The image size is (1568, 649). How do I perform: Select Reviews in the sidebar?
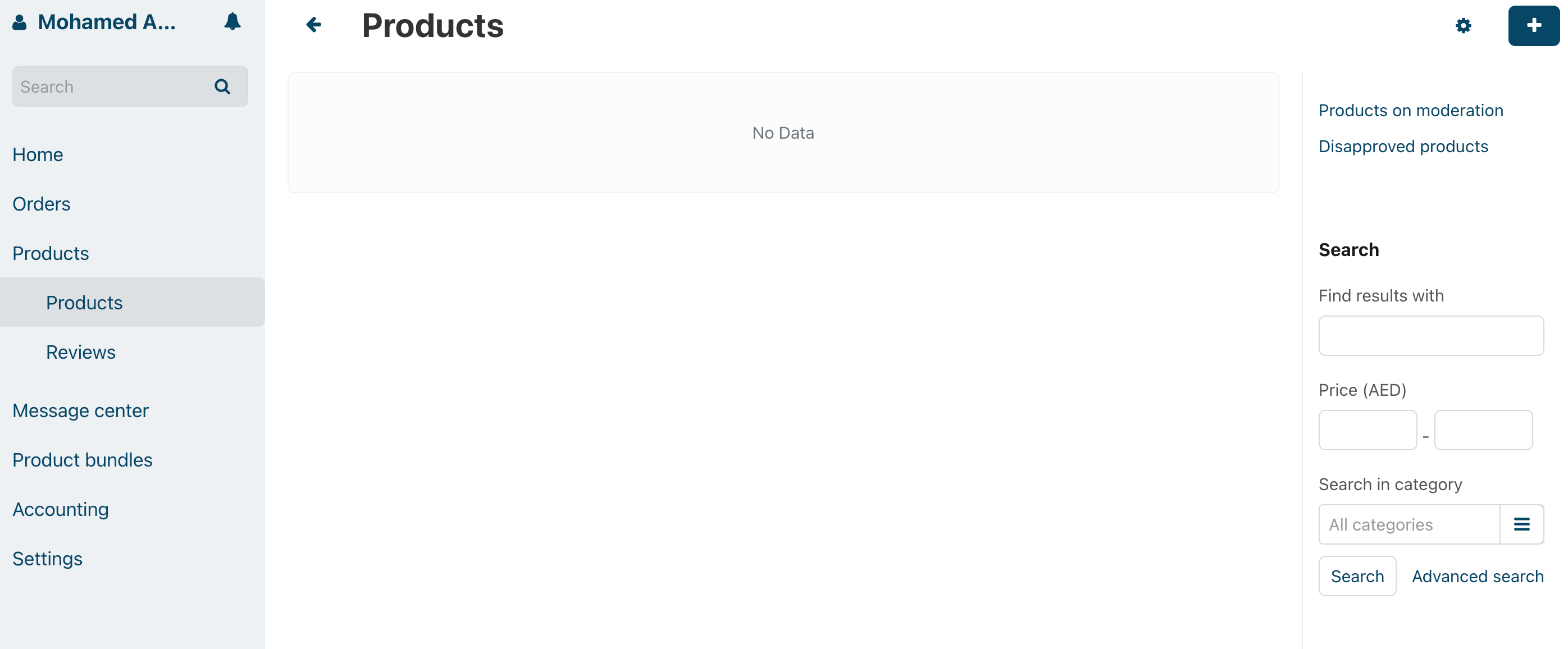point(80,351)
